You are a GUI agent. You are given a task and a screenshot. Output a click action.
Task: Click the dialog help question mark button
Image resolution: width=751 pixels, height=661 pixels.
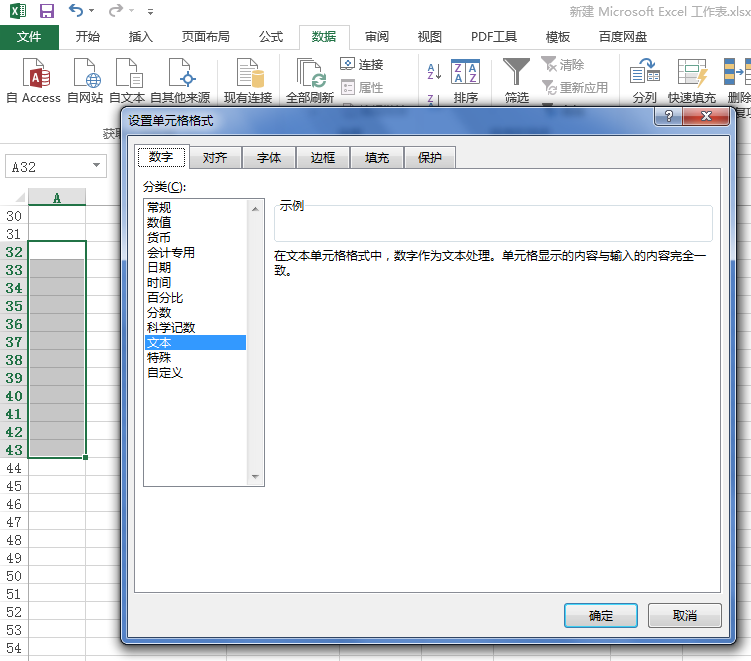pyautogui.click(x=669, y=116)
